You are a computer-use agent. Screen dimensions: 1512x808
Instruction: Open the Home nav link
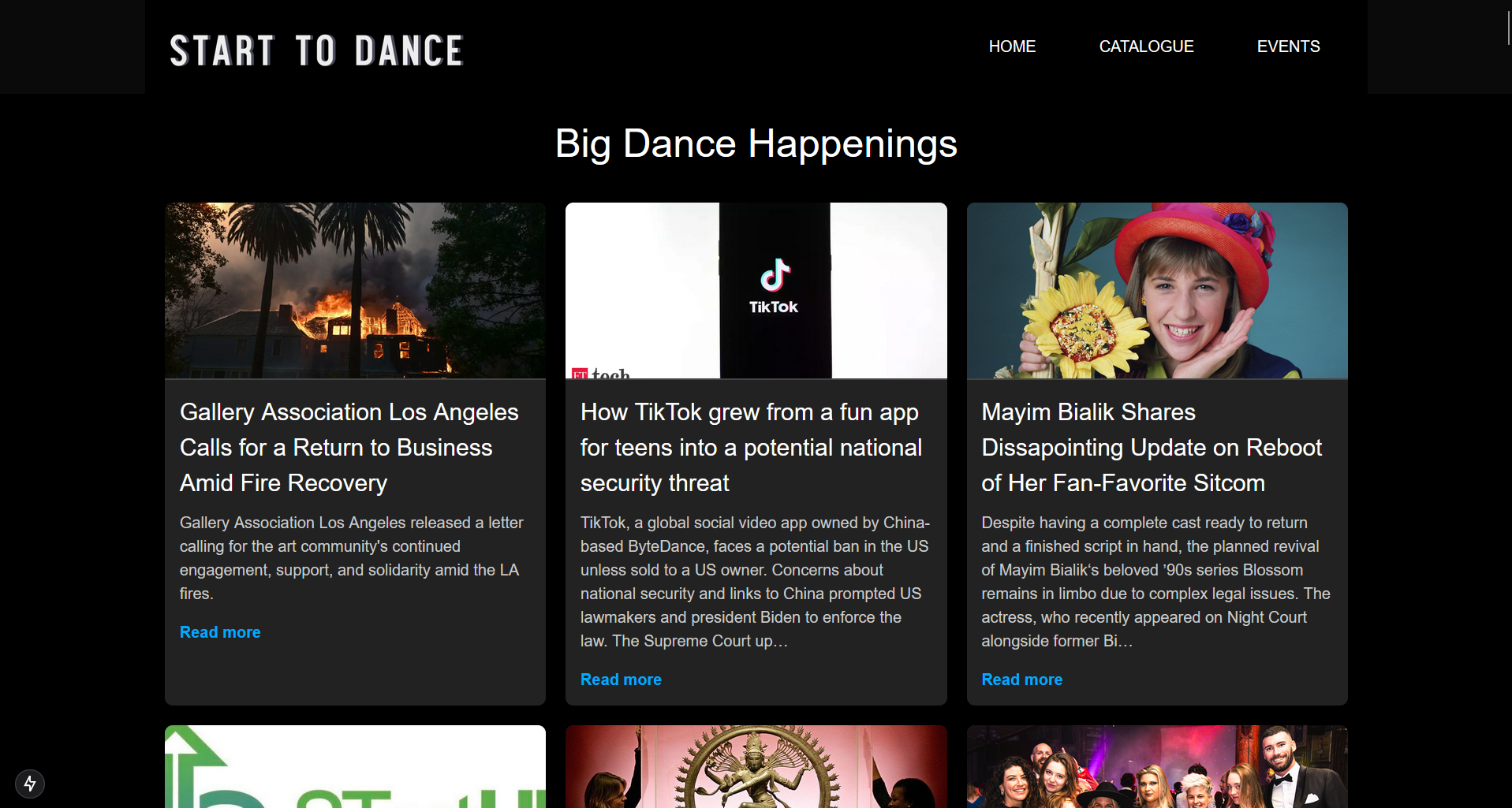point(1012,47)
